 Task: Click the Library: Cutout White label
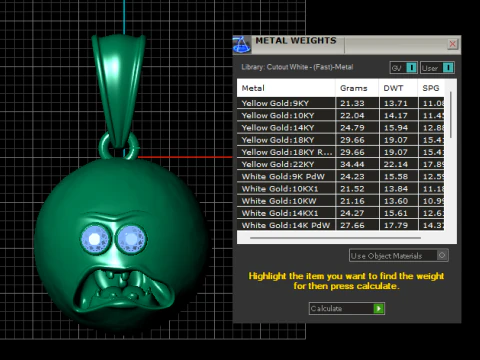coord(297,67)
